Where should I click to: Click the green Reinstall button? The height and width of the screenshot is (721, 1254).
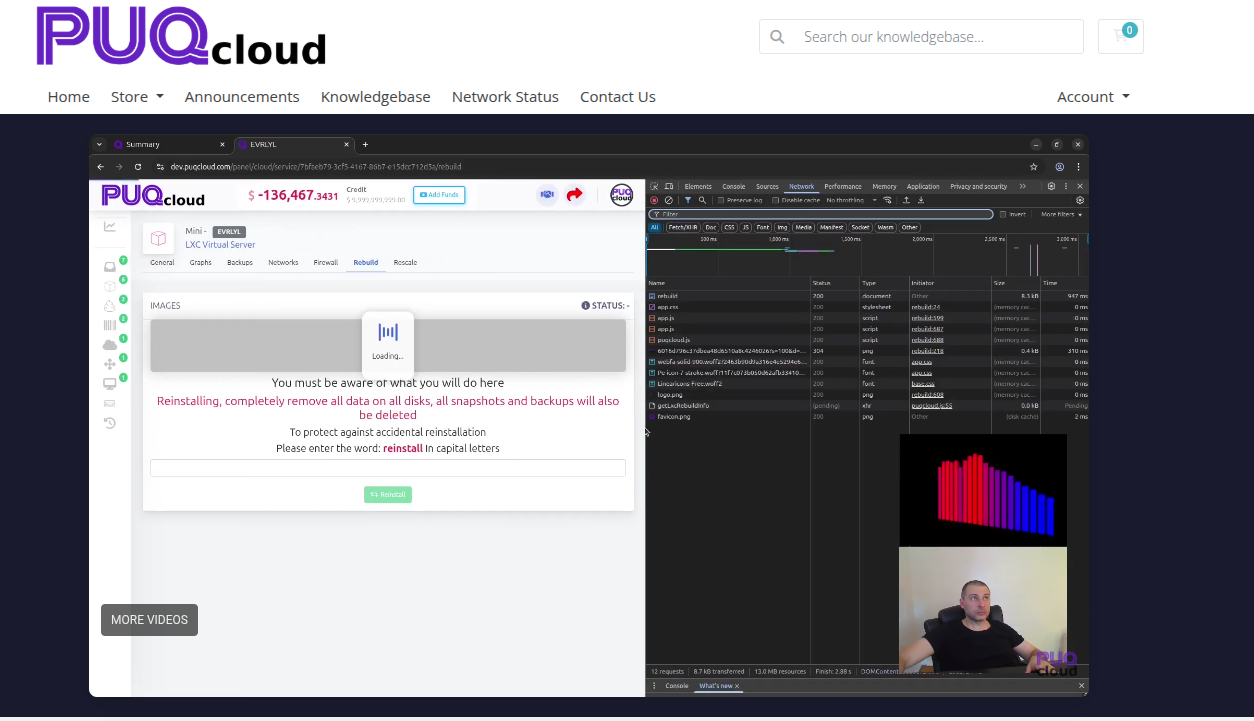[388, 494]
